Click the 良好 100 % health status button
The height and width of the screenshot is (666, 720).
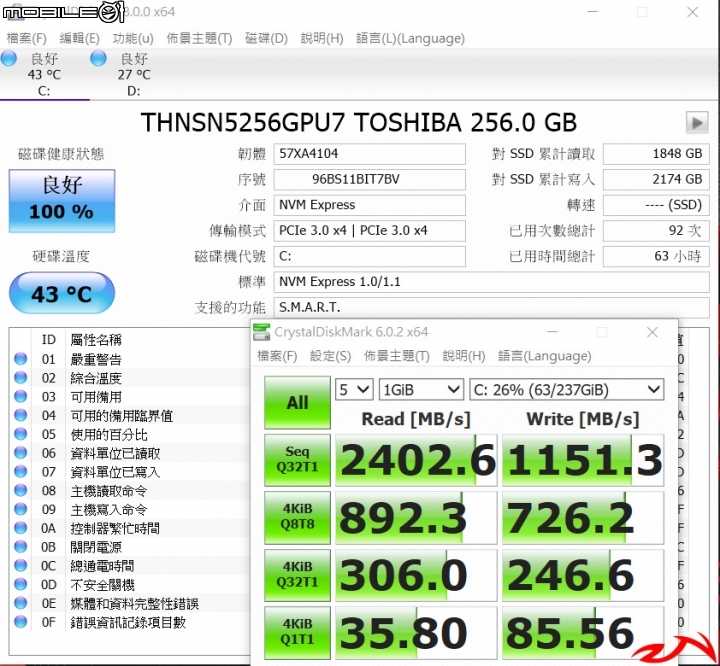pos(62,201)
